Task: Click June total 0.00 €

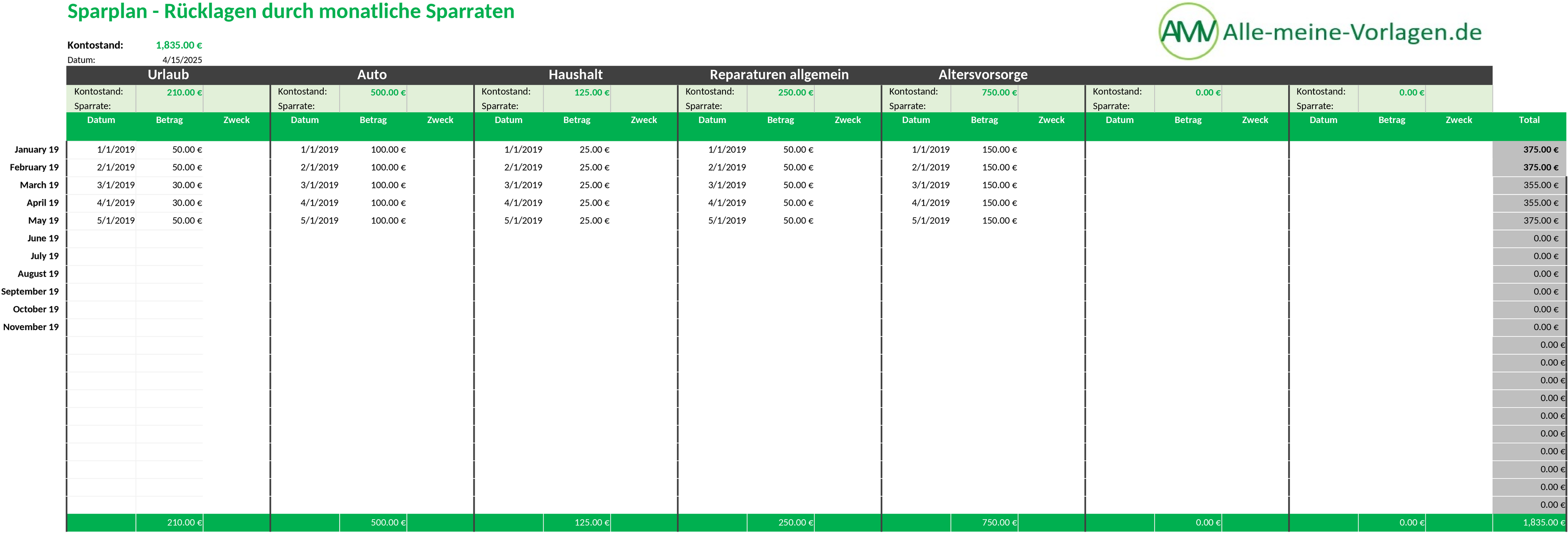Action: [x=1546, y=238]
